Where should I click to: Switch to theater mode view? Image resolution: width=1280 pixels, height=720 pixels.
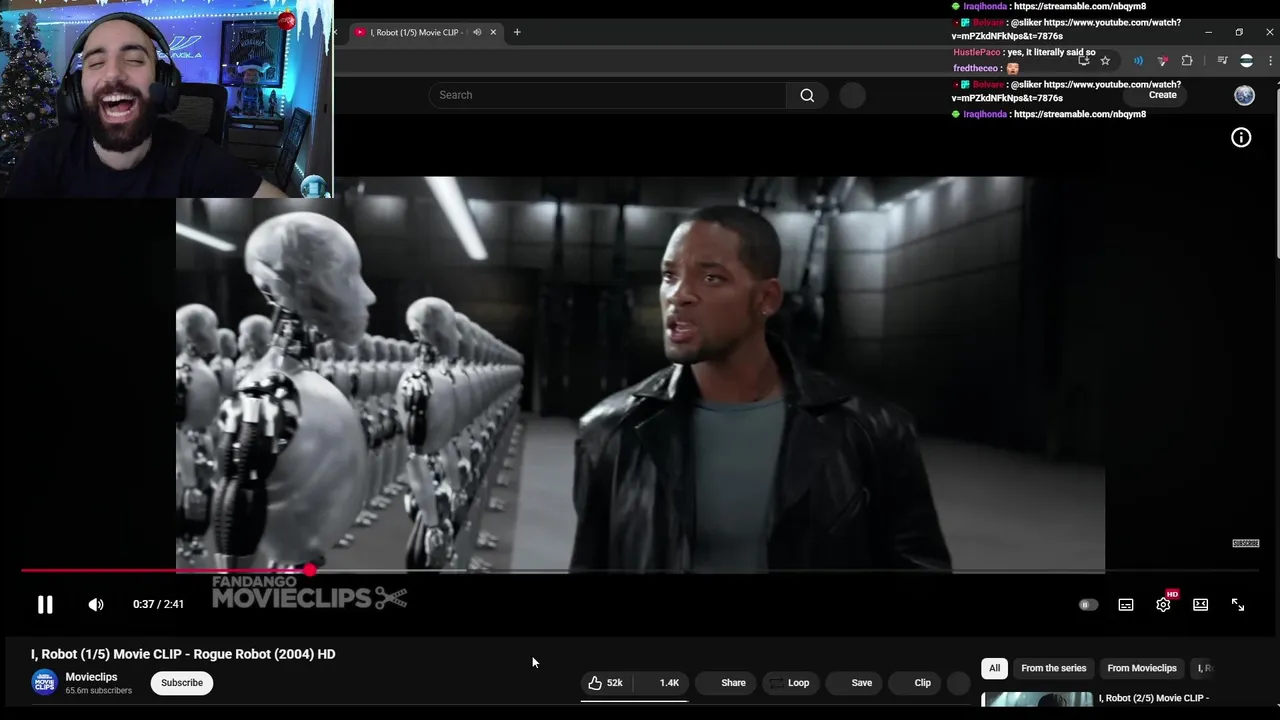1201,604
